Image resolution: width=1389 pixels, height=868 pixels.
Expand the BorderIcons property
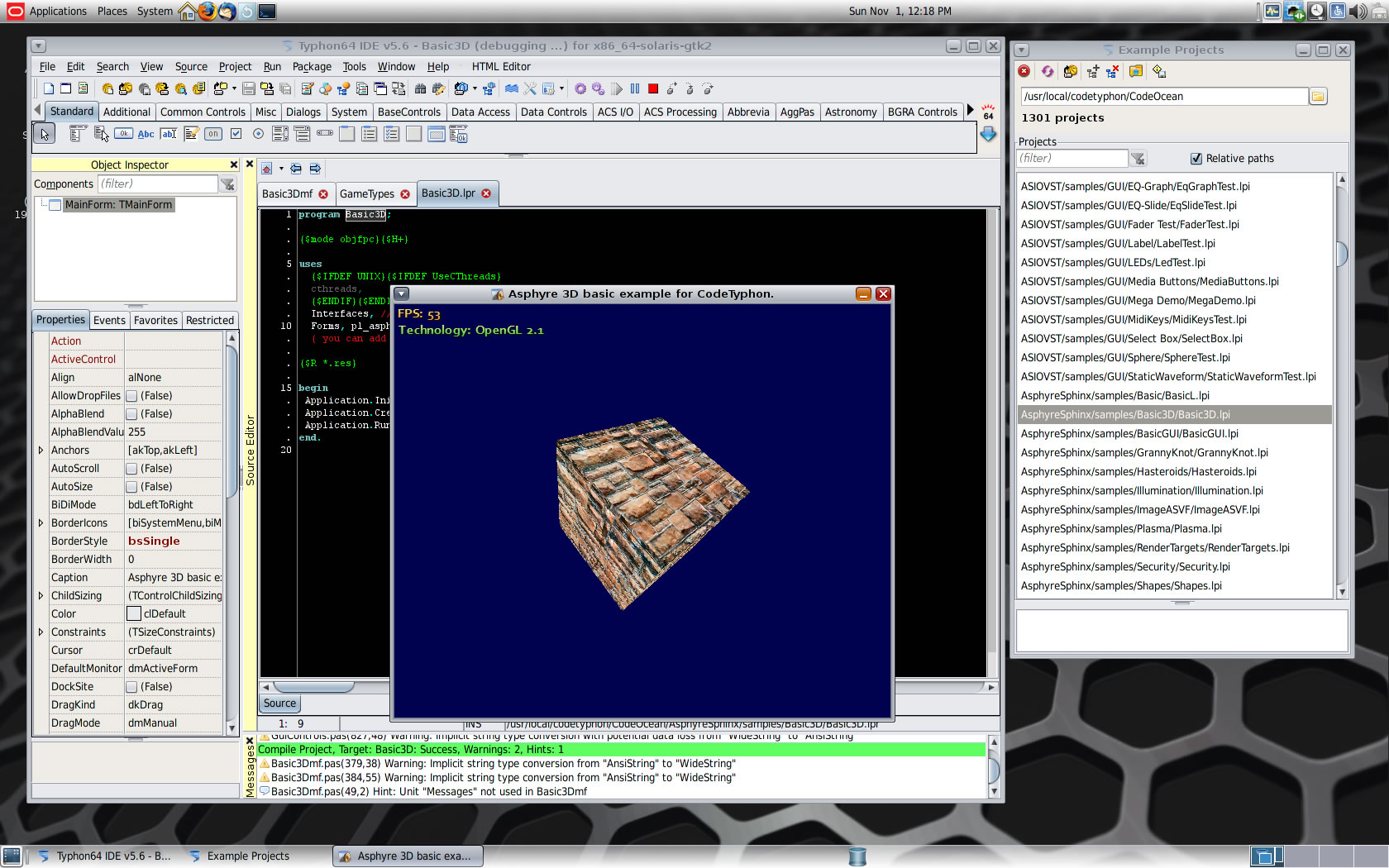[x=41, y=523]
